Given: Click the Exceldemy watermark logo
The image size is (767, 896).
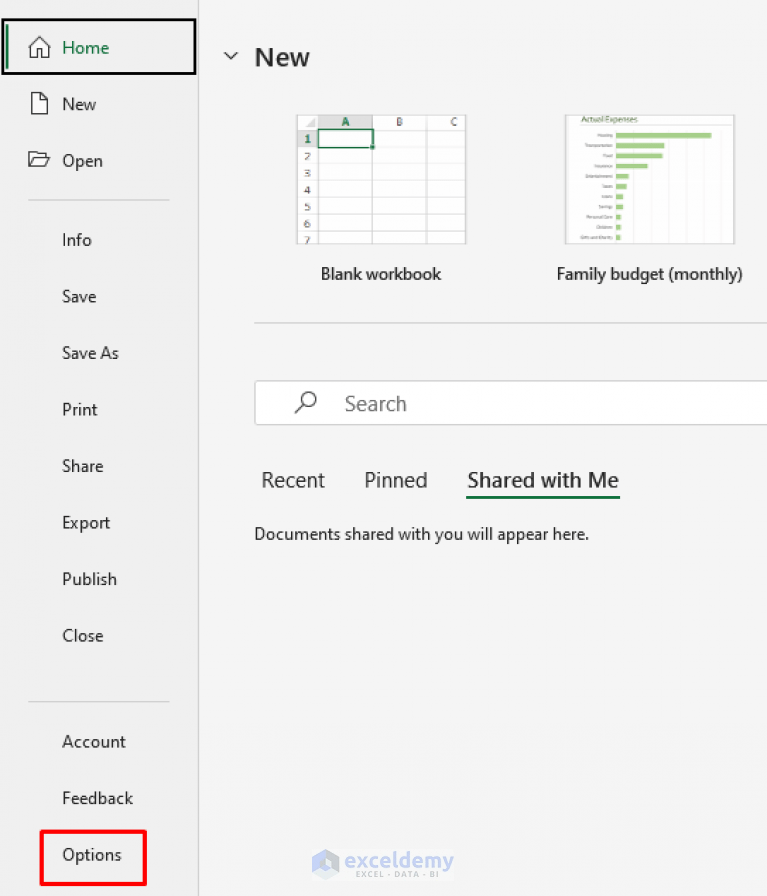Looking at the screenshot, I should point(384,861).
